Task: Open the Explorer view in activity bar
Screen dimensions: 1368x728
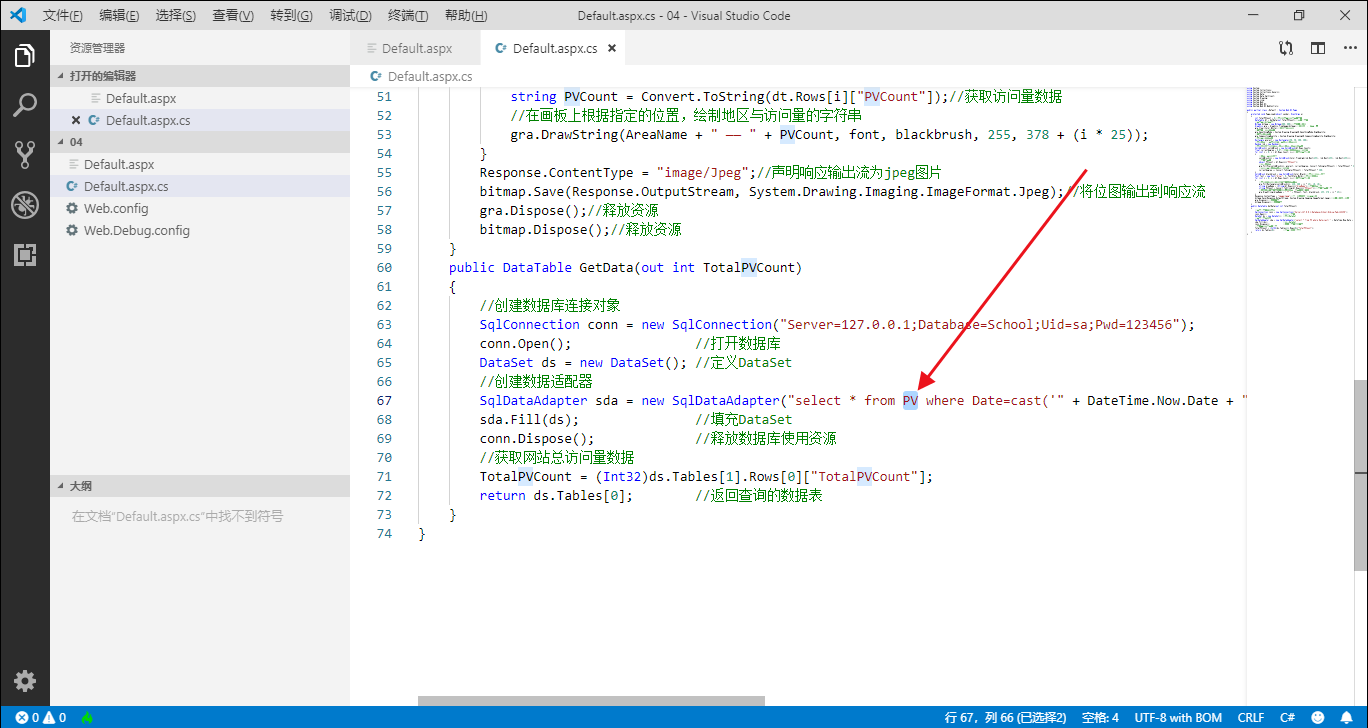Action: click(x=25, y=56)
